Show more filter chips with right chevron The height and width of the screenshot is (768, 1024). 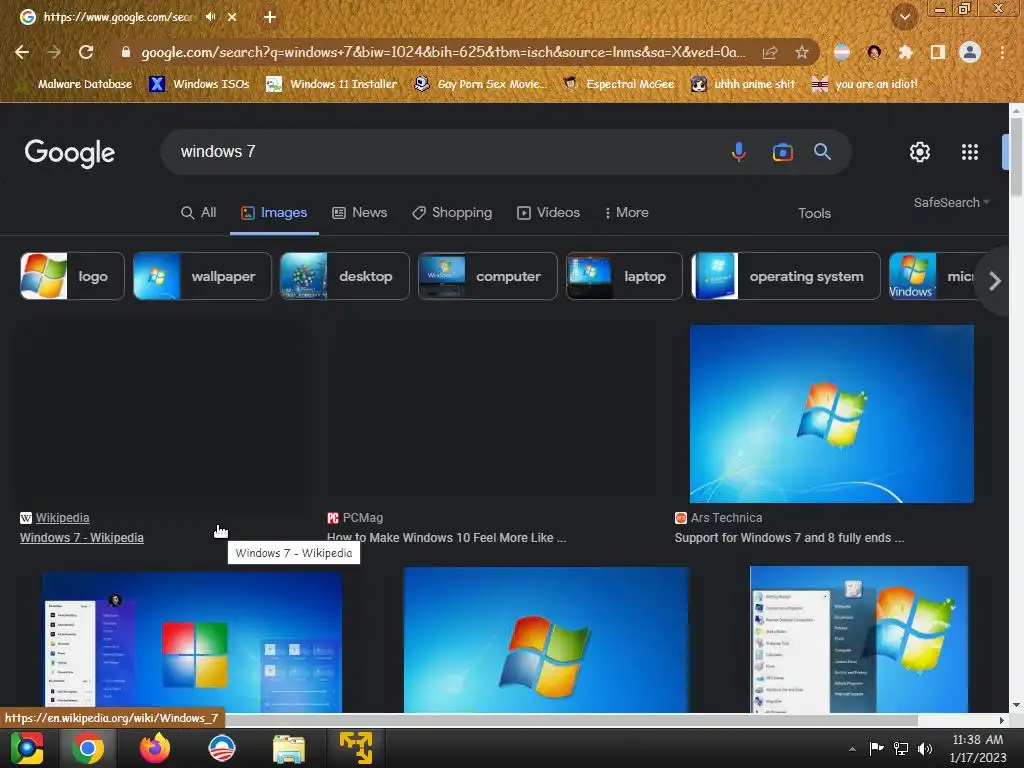(x=995, y=281)
